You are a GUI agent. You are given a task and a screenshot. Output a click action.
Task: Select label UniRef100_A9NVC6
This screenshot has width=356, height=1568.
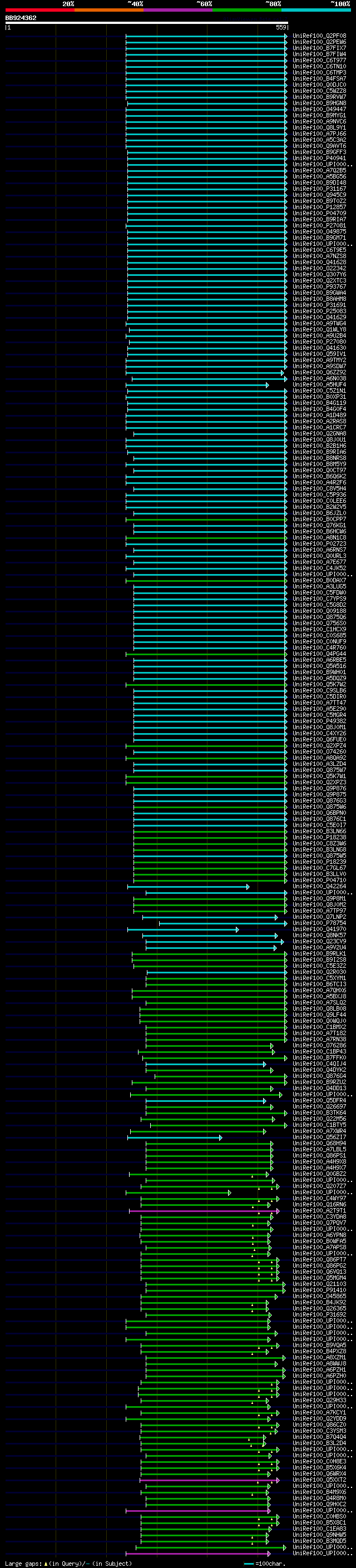click(319, 122)
